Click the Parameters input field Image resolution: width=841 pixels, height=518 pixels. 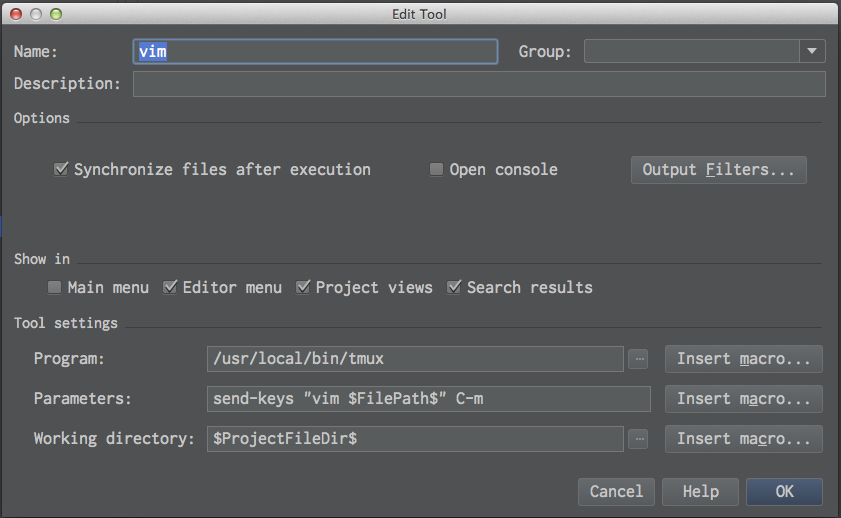[x=428, y=399]
